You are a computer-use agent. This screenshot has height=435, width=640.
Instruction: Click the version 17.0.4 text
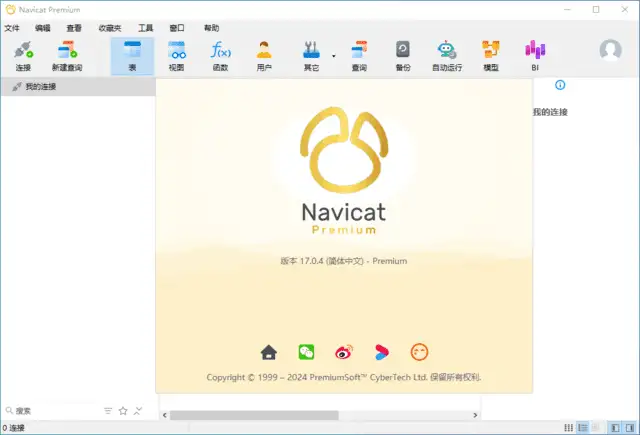point(344,261)
